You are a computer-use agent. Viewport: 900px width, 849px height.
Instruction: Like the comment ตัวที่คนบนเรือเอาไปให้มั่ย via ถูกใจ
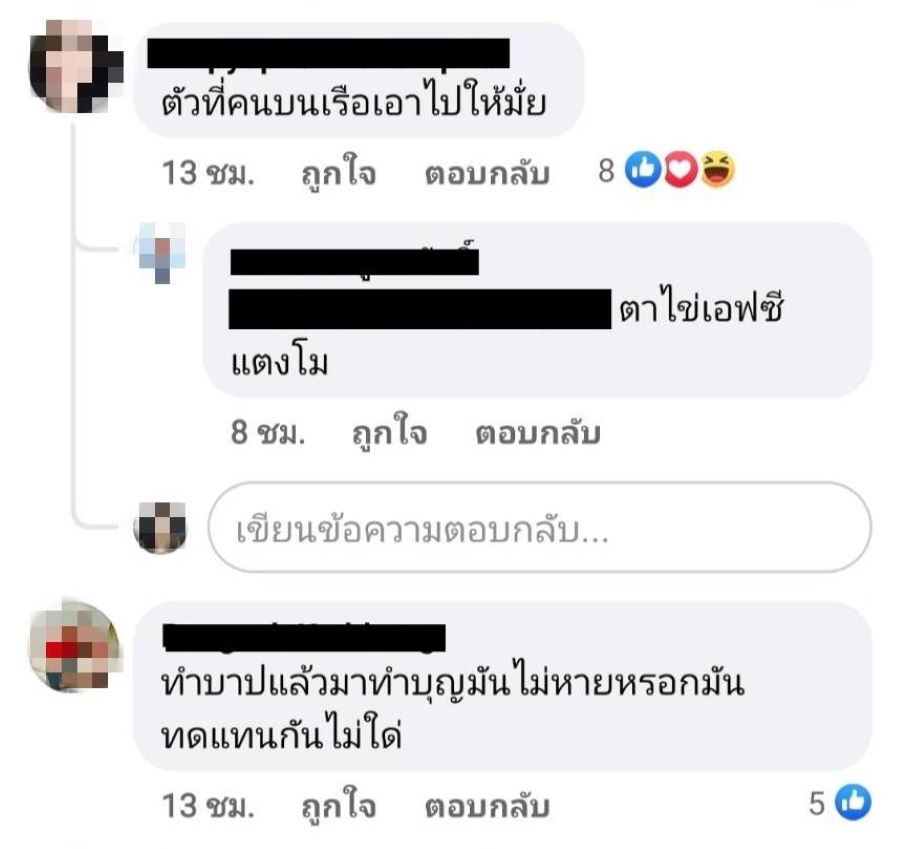click(339, 174)
